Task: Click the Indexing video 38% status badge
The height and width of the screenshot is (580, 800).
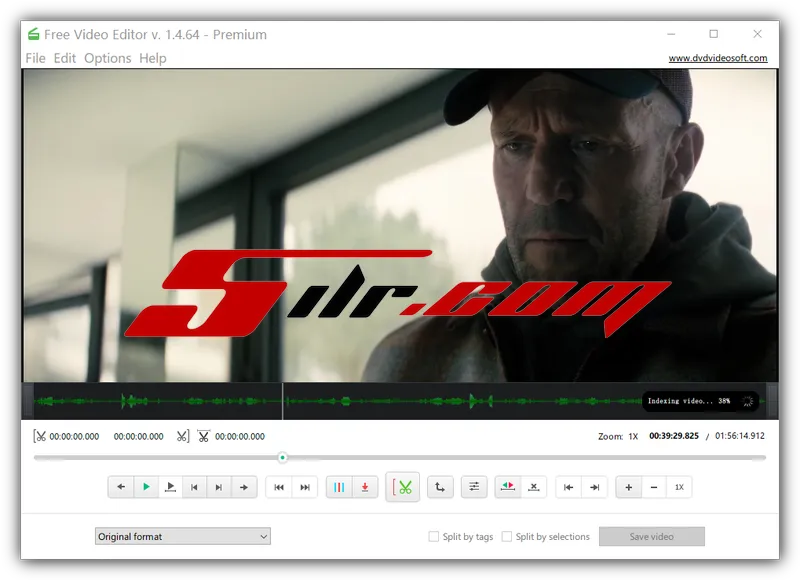Action: [701, 401]
